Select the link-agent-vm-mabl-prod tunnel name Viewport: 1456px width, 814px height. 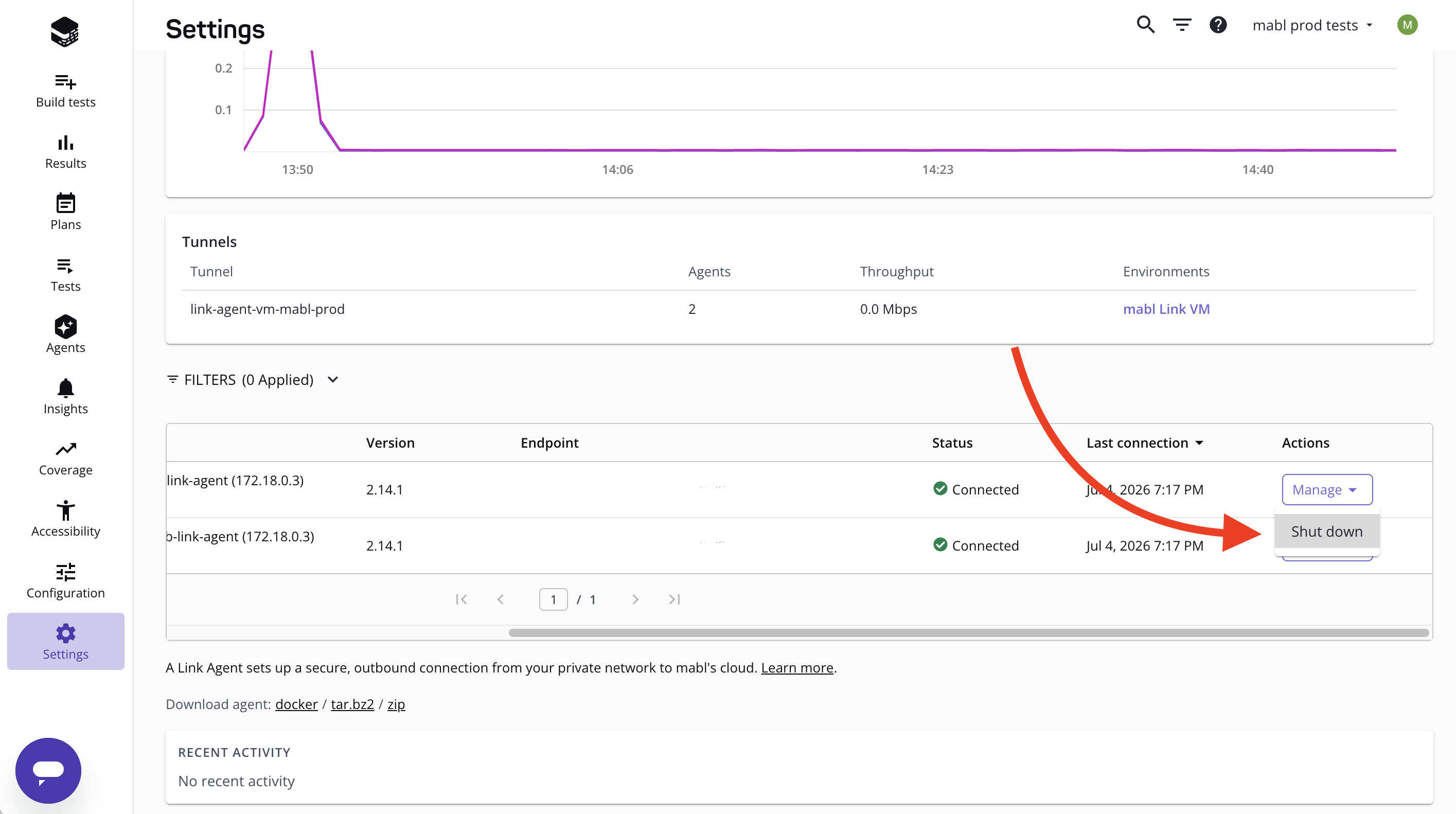pos(268,309)
